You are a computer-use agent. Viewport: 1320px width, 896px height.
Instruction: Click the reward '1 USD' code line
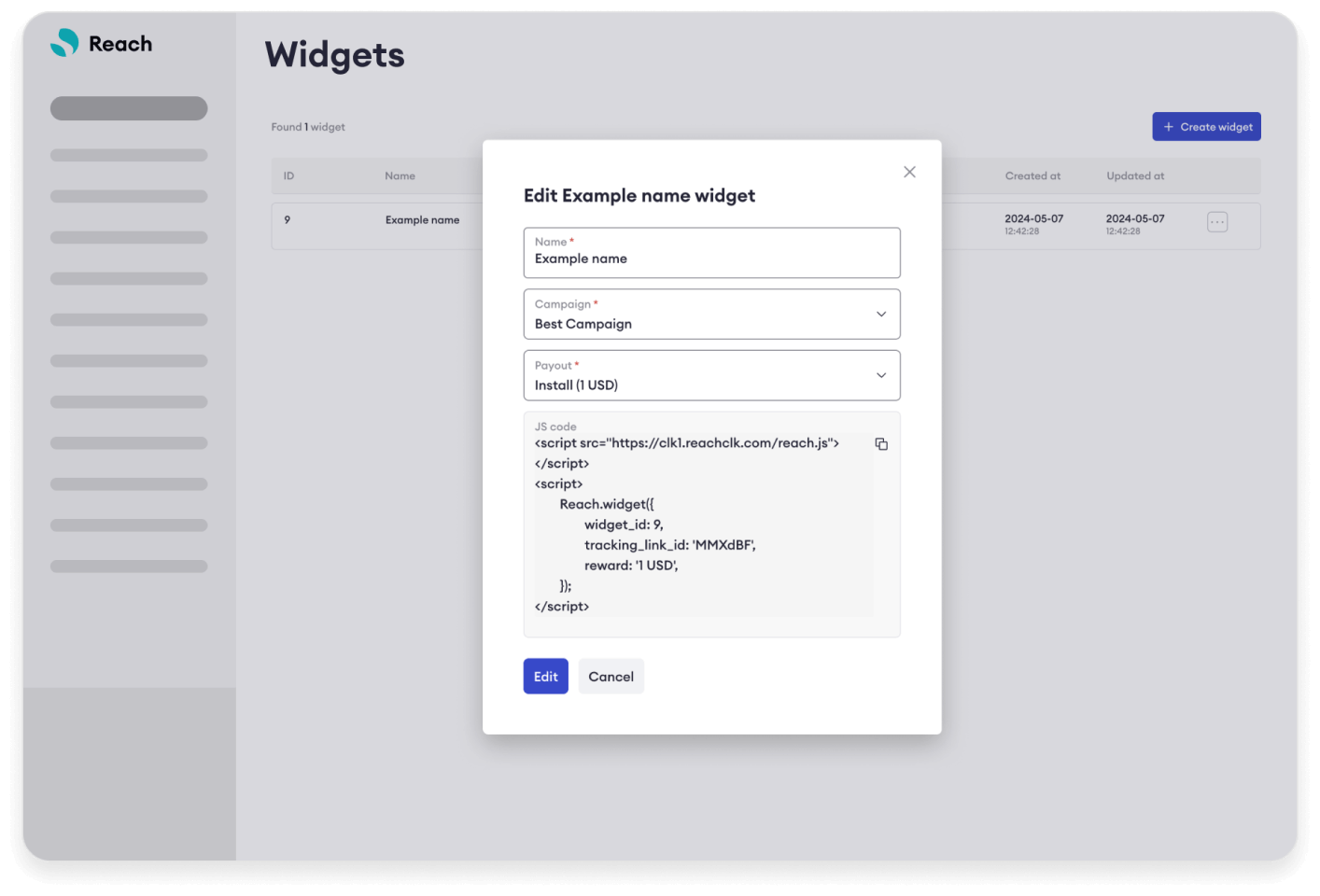631,566
